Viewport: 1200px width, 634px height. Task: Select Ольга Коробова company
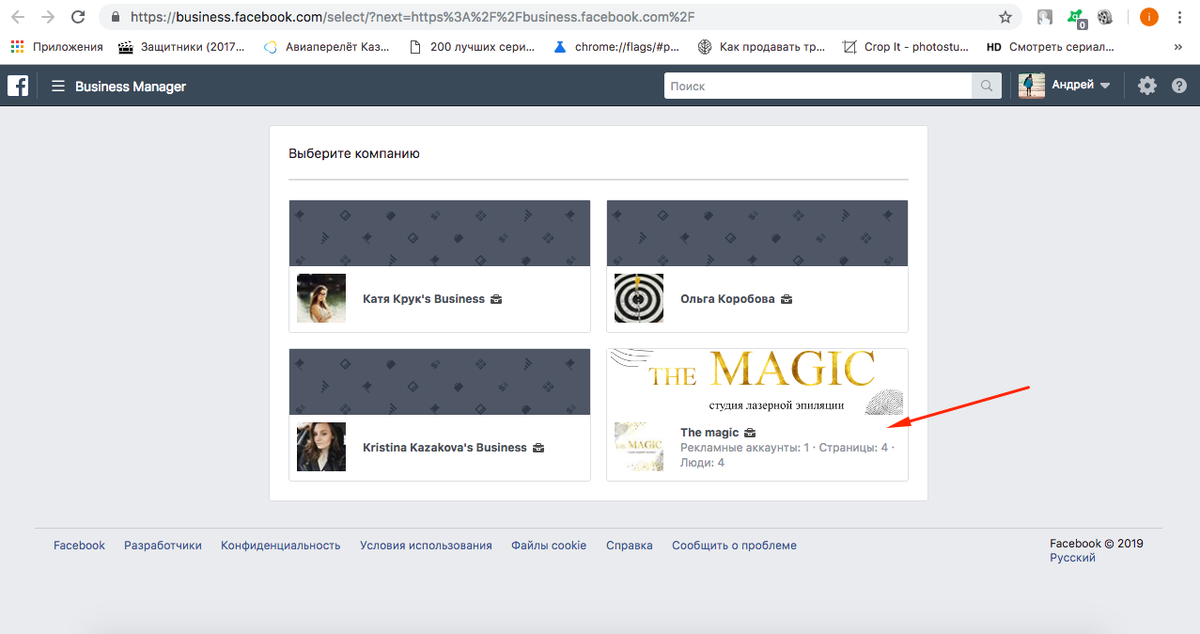point(757,266)
